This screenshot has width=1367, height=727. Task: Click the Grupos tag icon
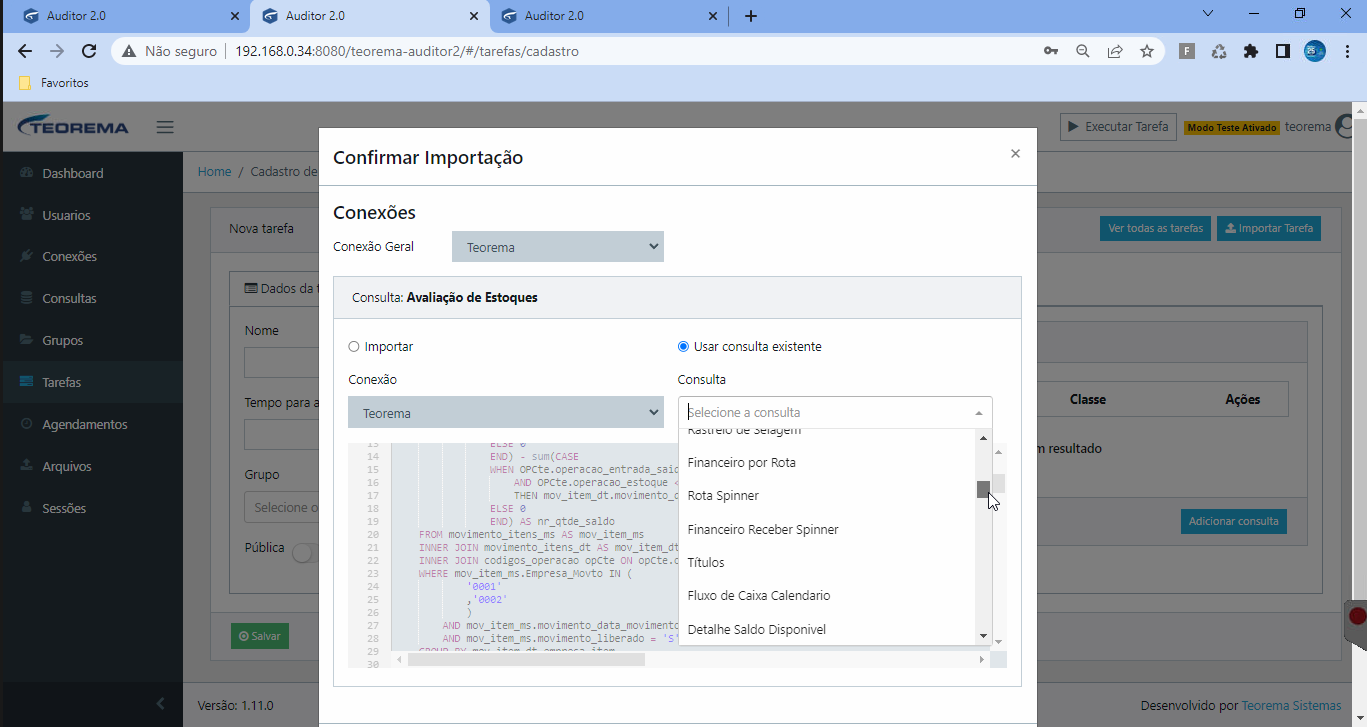click(26, 341)
